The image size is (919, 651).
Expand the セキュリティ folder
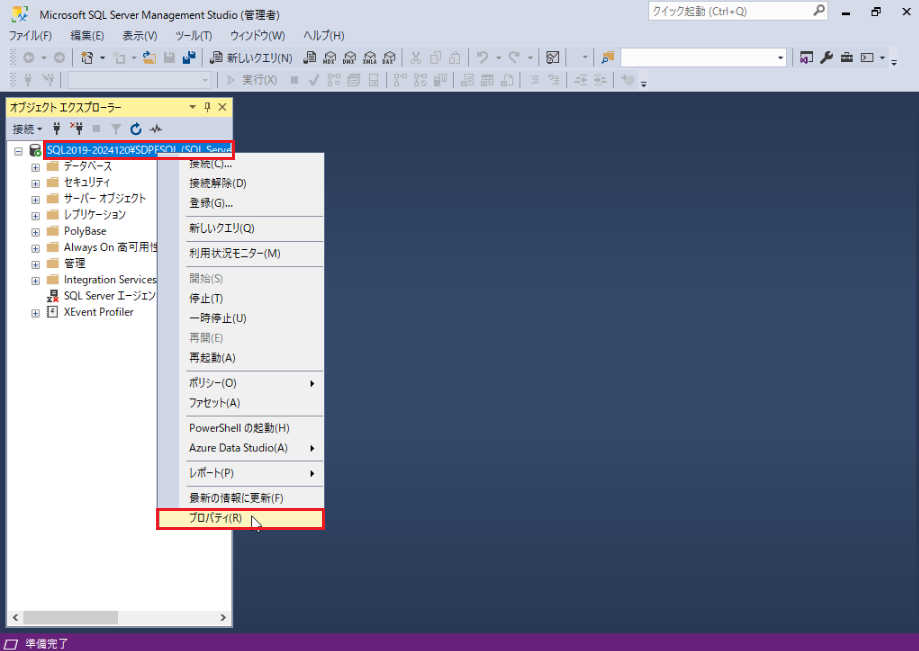point(35,183)
